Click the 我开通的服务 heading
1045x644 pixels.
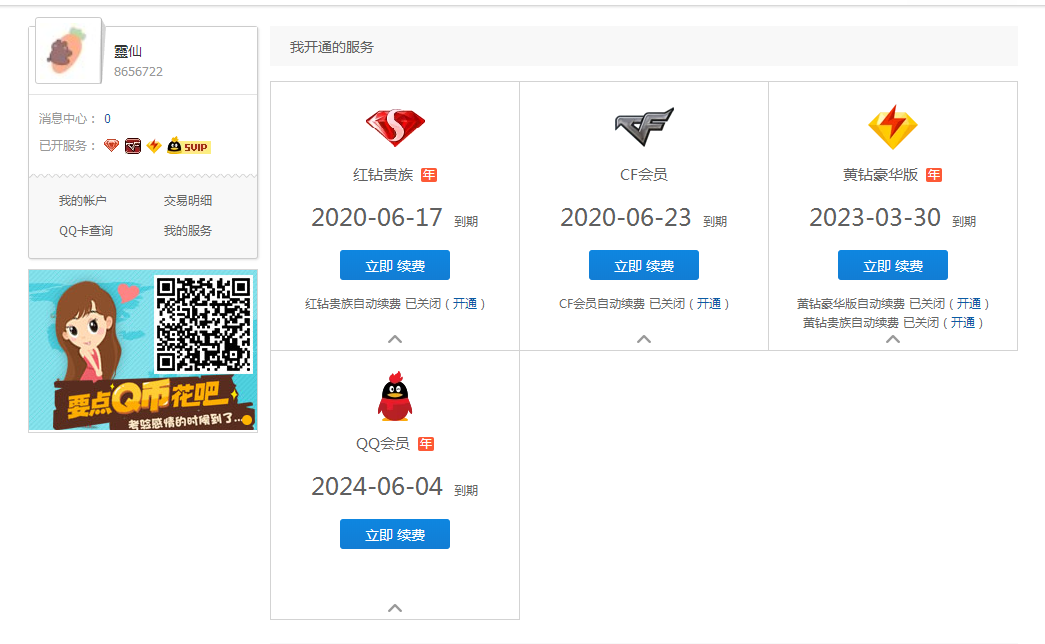332,47
